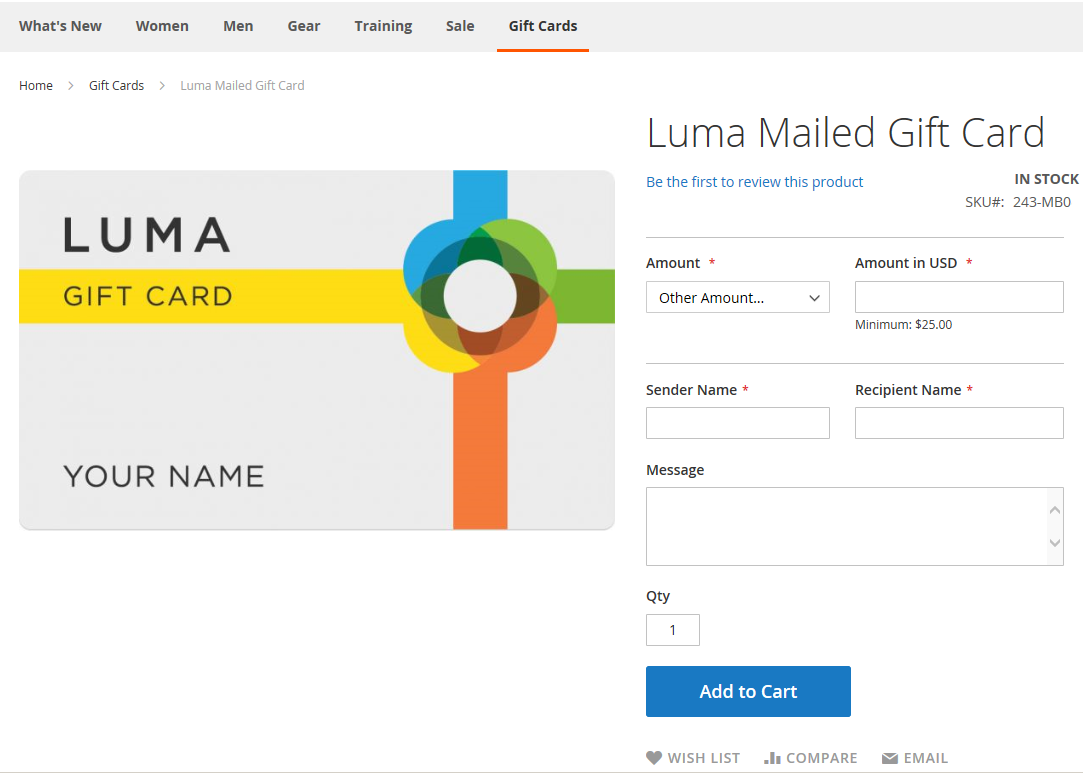The width and height of the screenshot is (1083, 773).
Task: Click the 'Luma Mailed Gift Card' page title
Action: click(x=845, y=133)
